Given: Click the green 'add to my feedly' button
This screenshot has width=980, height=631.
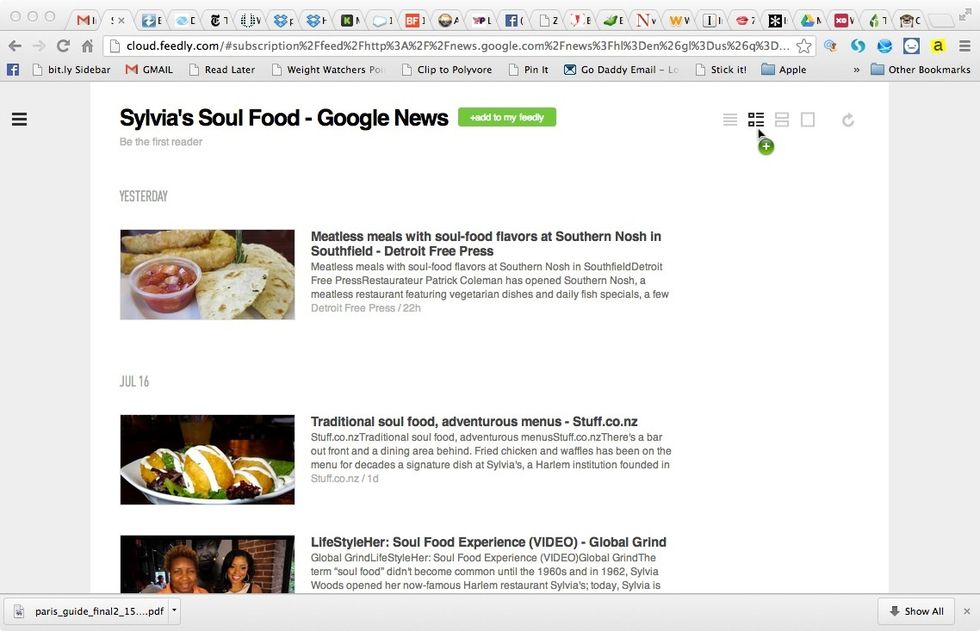Looking at the screenshot, I should coord(506,117).
